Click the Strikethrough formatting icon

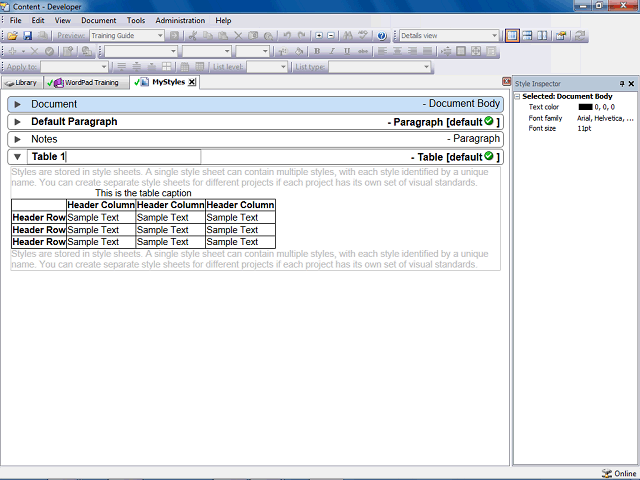pyautogui.click(x=362, y=51)
